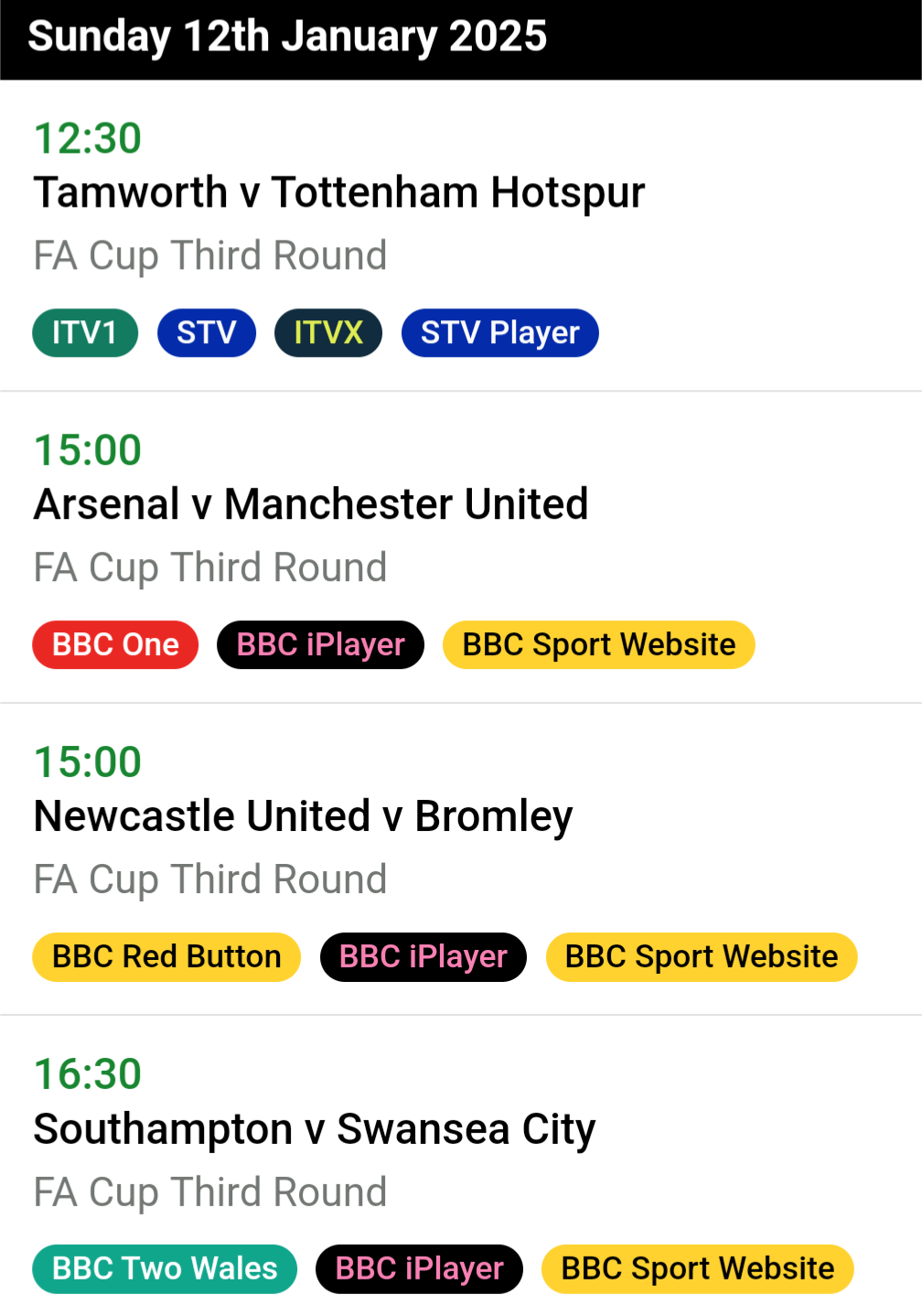Tap the red BBC One badge
The image size is (922, 1316).
click(115, 645)
